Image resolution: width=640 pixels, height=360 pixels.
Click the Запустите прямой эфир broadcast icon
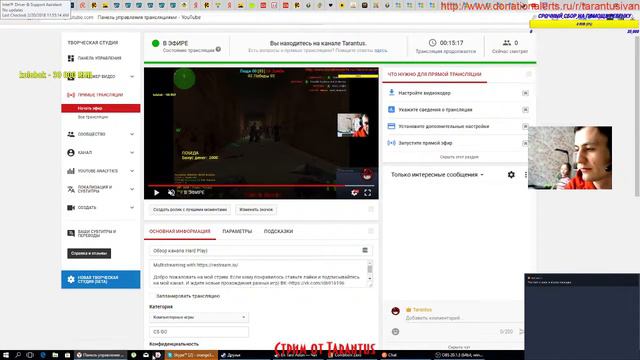[x=391, y=143]
